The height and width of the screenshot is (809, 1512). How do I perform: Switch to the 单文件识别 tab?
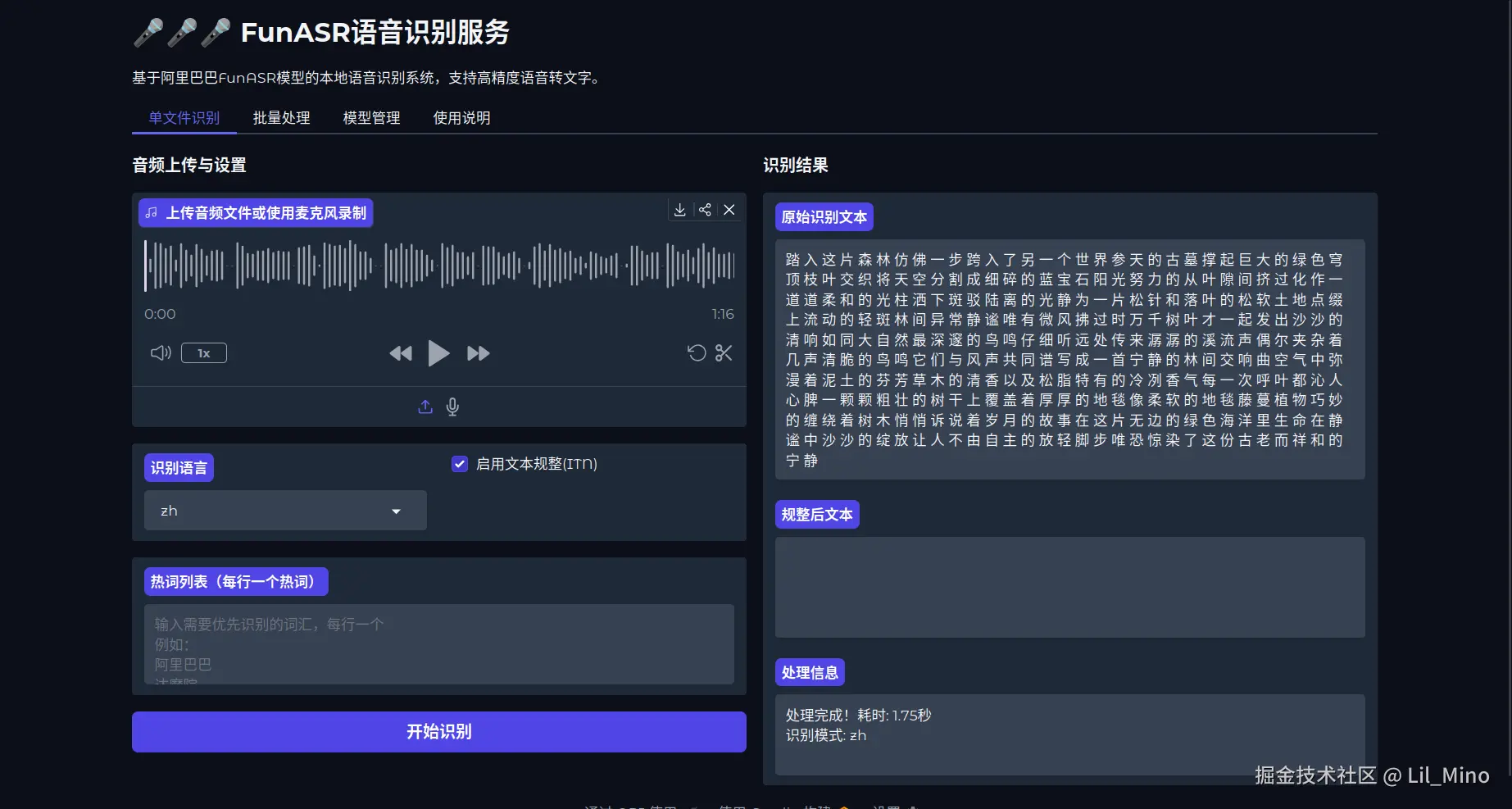click(x=184, y=118)
